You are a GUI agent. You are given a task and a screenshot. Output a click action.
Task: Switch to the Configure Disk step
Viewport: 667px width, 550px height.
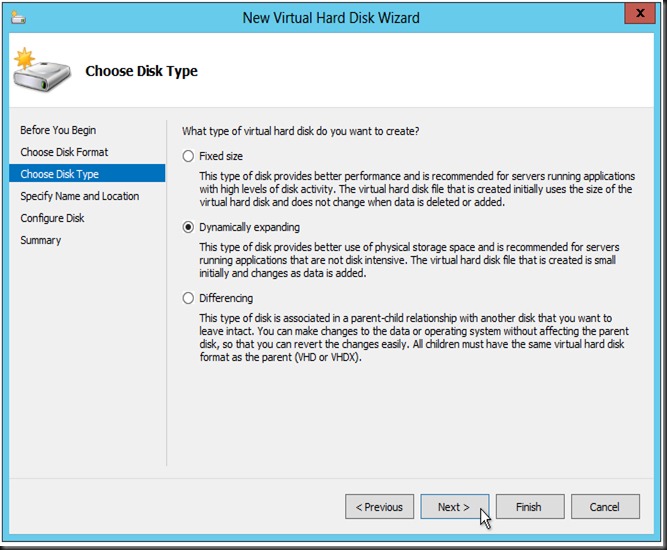pos(52,218)
